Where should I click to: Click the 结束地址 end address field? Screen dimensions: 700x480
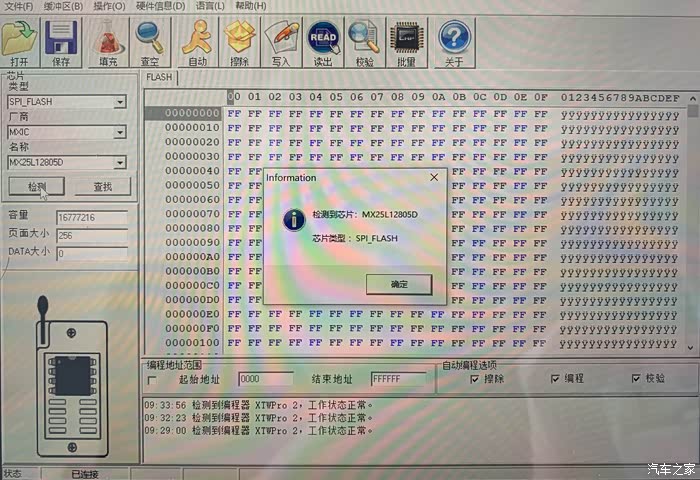tap(399, 379)
